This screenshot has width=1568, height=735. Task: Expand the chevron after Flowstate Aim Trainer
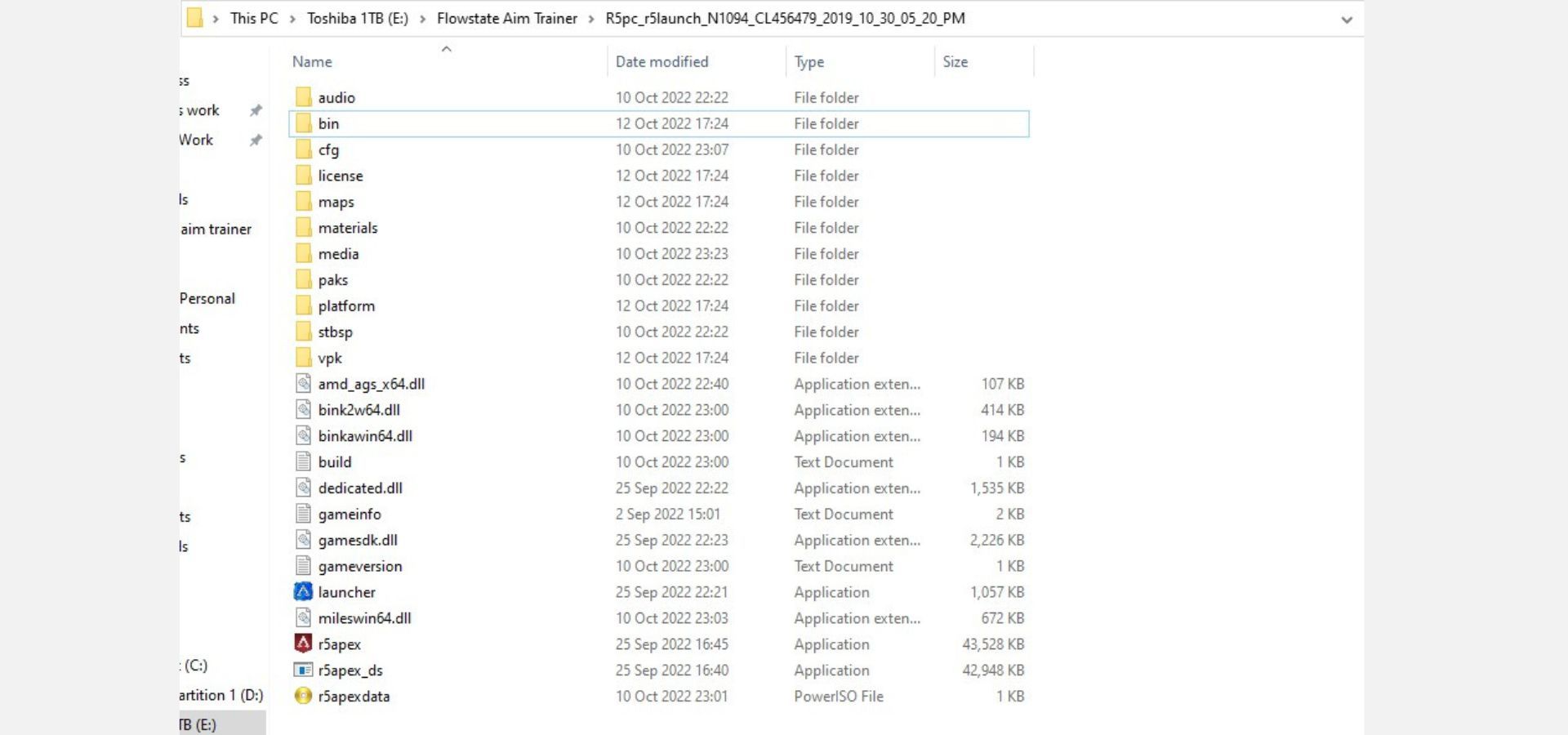tap(591, 19)
